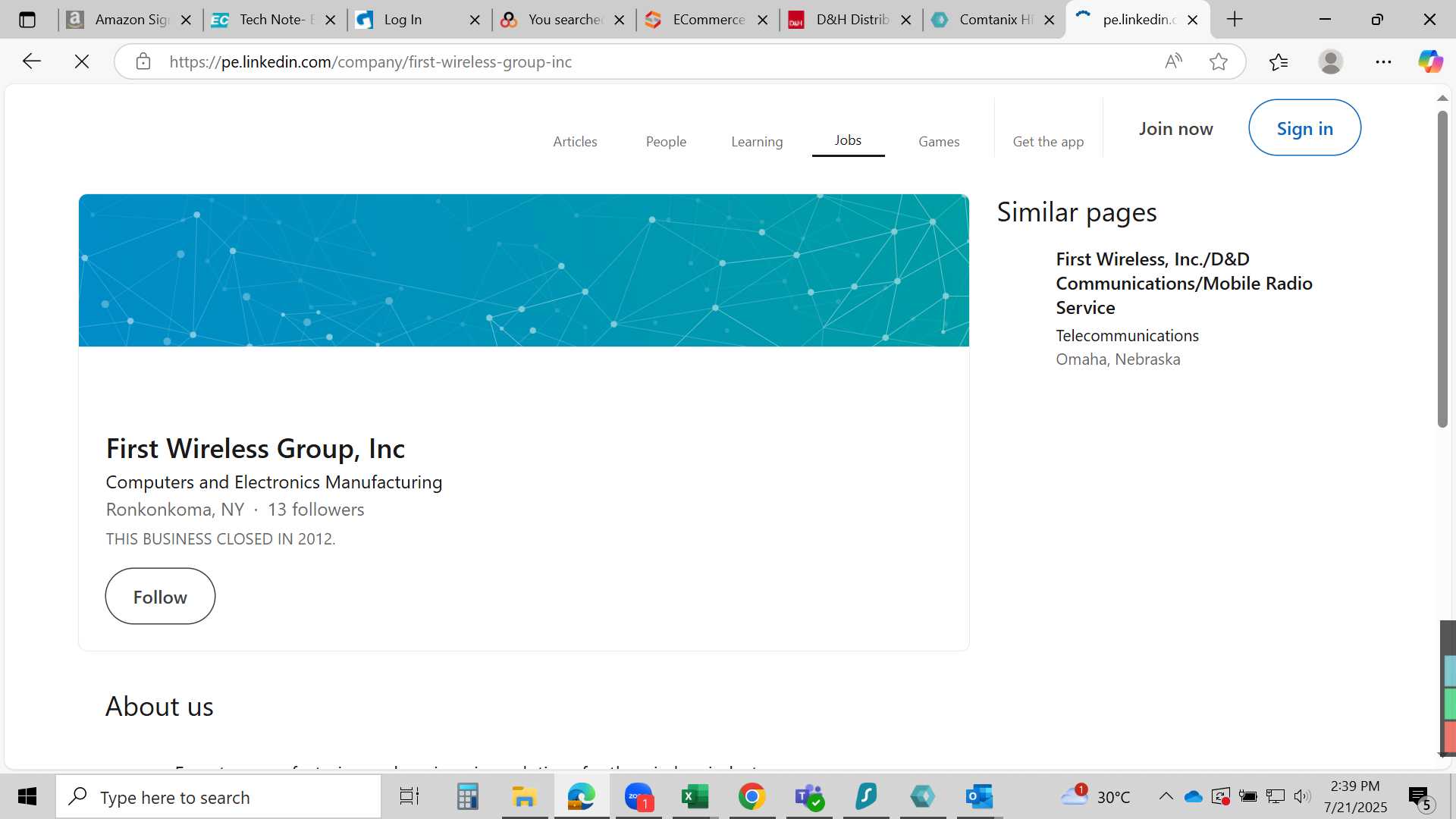This screenshot has height=819, width=1456.
Task: Open the clock showing 2:39 PM
Action: point(1355,796)
